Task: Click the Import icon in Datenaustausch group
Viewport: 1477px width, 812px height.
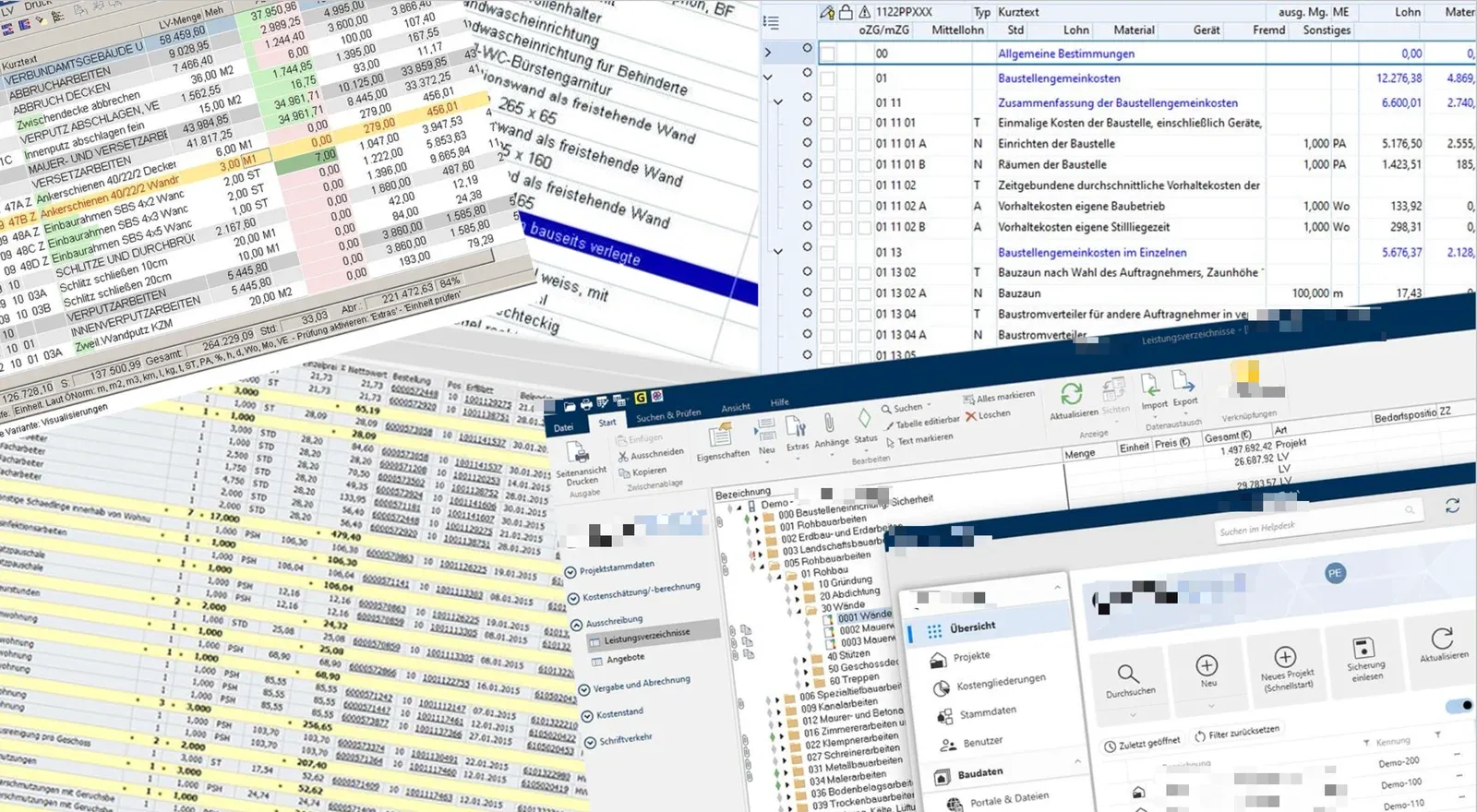Action: tap(1150, 384)
